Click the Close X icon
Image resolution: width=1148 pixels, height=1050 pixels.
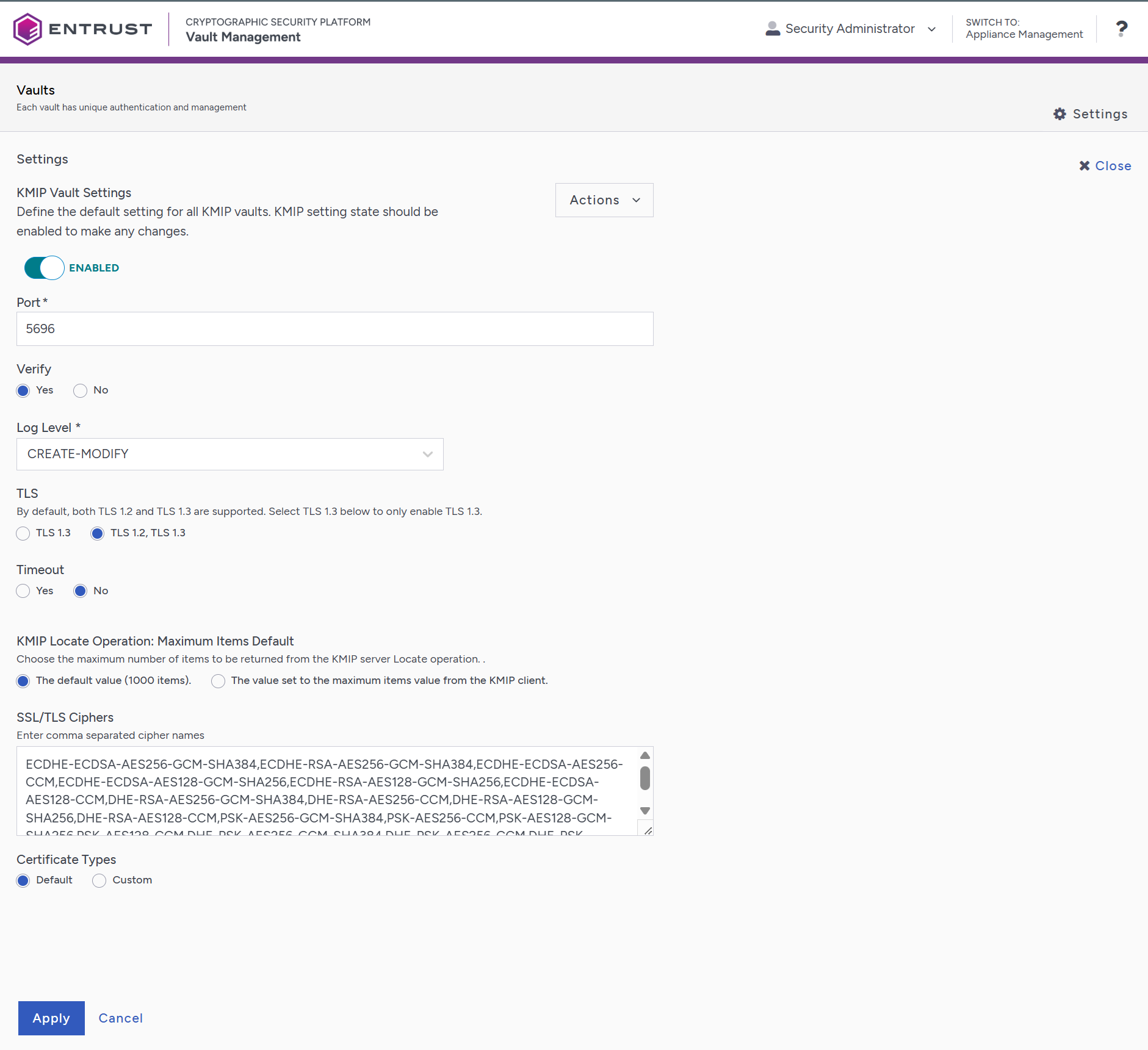1085,166
